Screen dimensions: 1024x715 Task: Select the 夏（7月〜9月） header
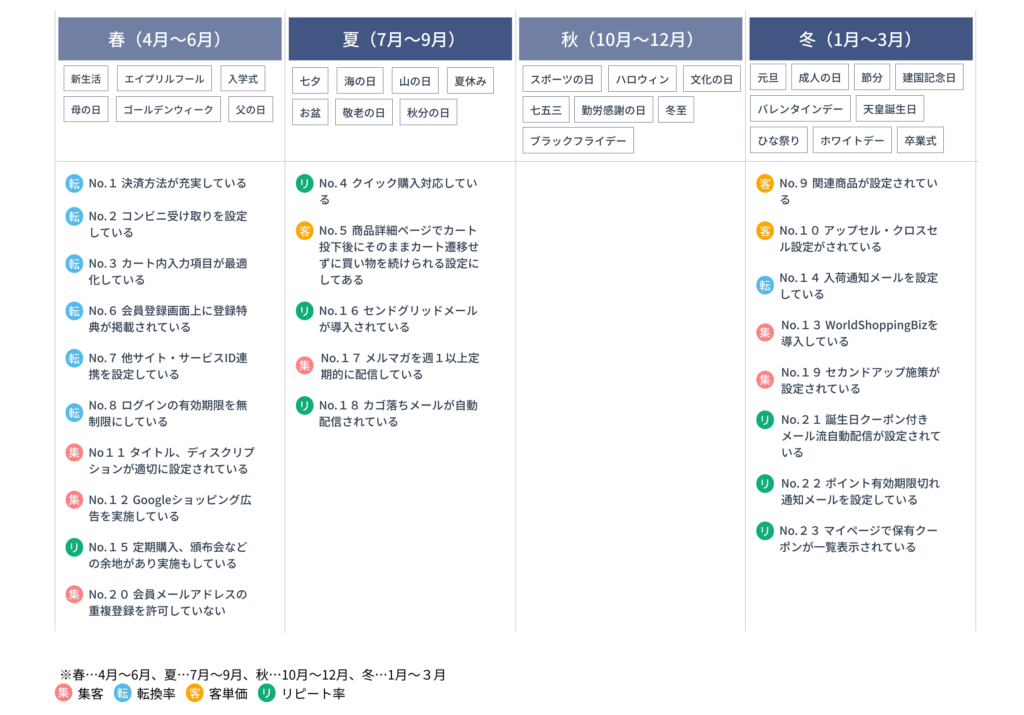click(399, 40)
